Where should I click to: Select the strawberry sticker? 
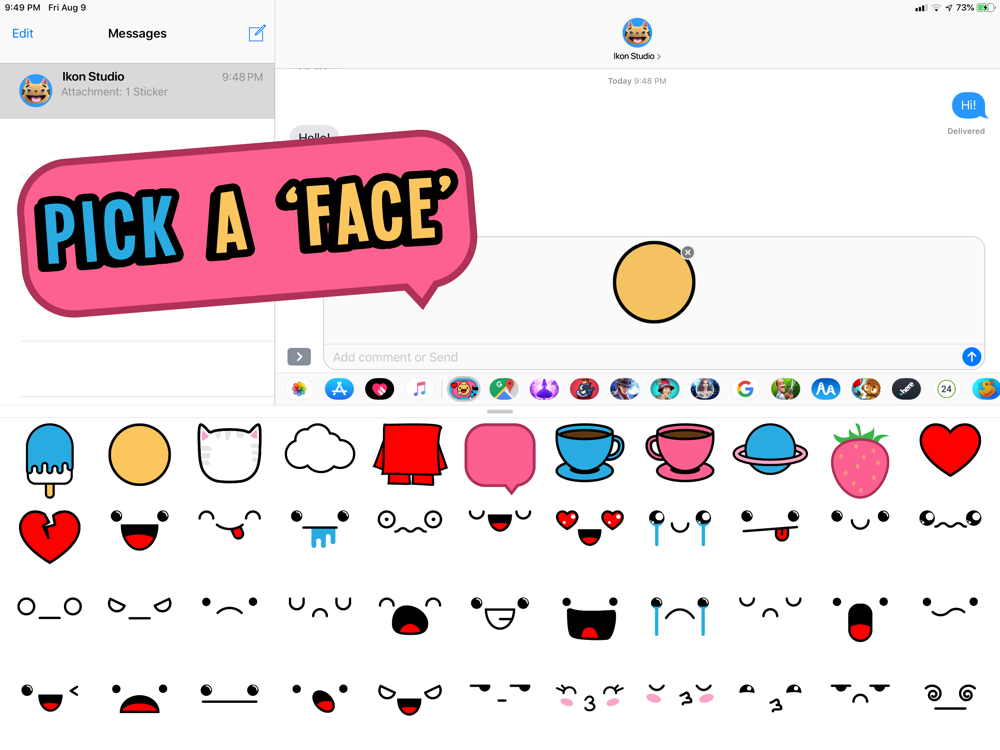pyautogui.click(x=859, y=459)
